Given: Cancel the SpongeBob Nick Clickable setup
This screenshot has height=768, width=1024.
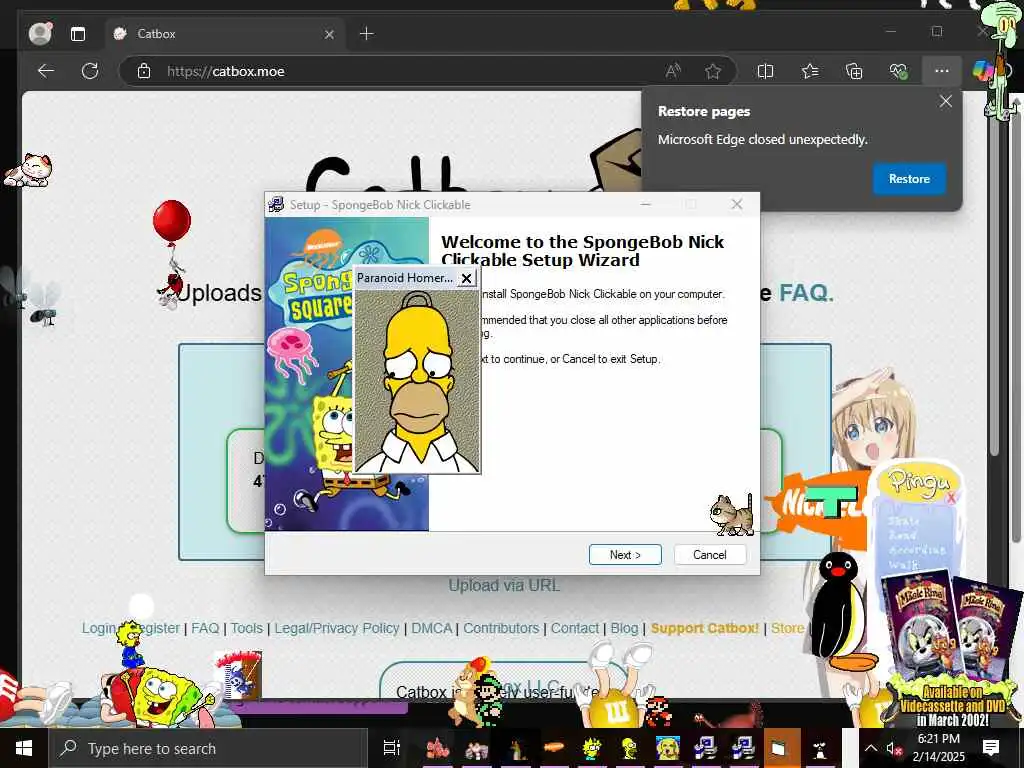Looking at the screenshot, I should click(709, 554).
